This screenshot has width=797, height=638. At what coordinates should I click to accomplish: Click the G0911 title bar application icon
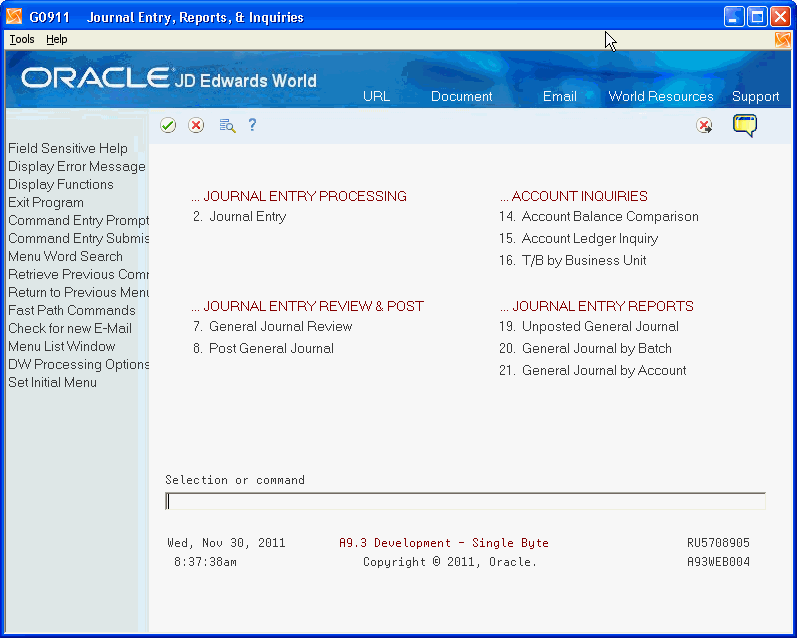[x=14, y=17]
